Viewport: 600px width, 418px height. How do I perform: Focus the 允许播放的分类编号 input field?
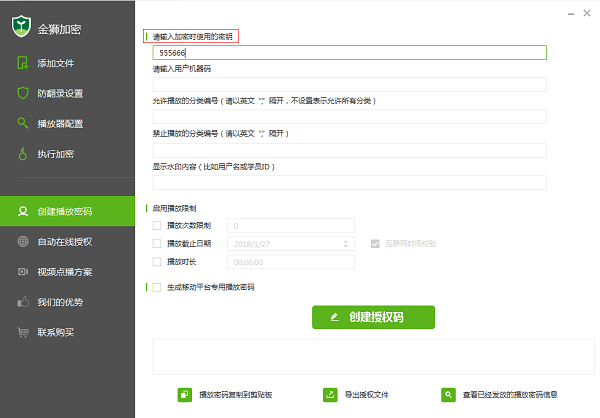click(349, 117)
